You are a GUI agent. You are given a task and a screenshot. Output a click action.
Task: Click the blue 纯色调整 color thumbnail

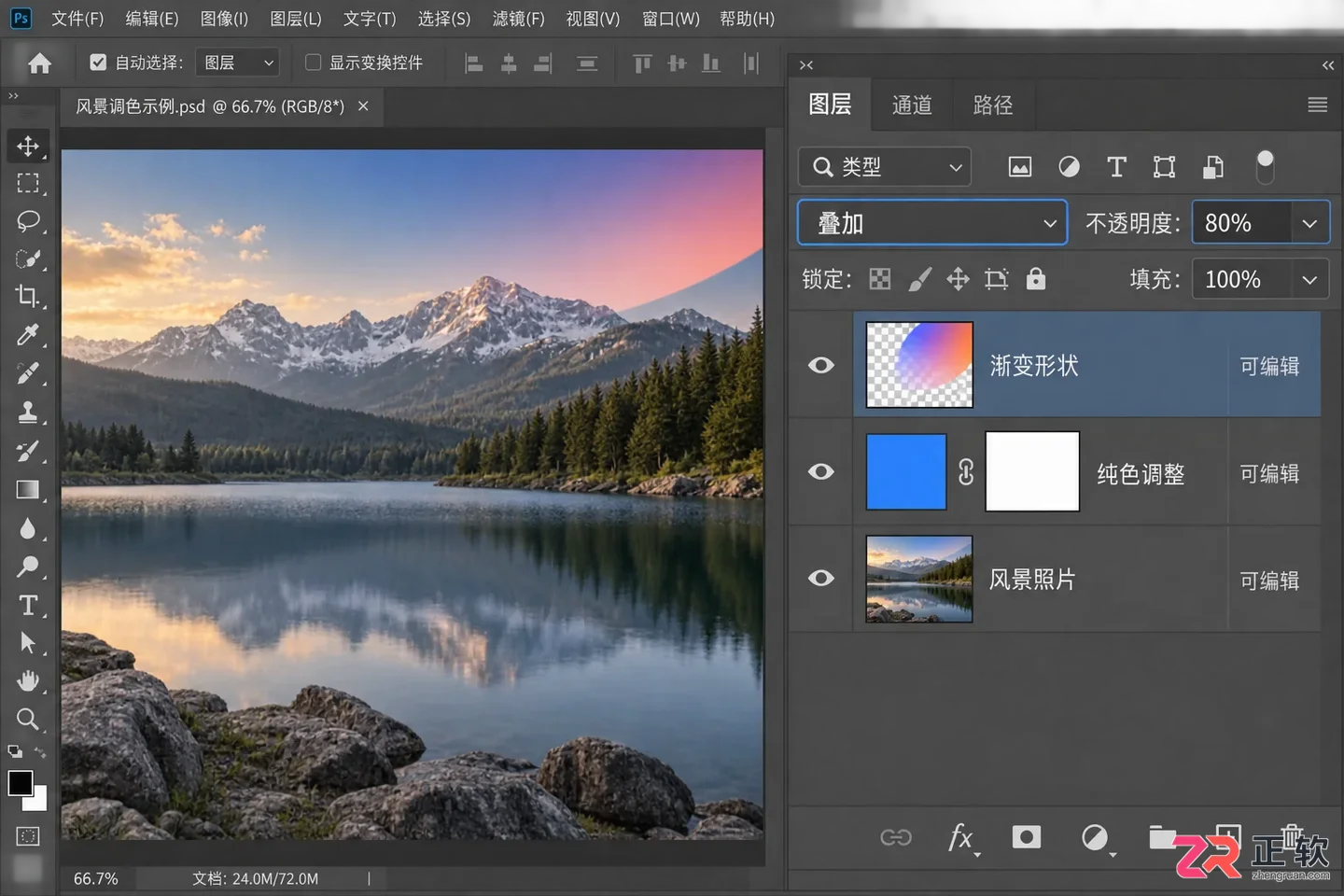click(x=906, y=471)
